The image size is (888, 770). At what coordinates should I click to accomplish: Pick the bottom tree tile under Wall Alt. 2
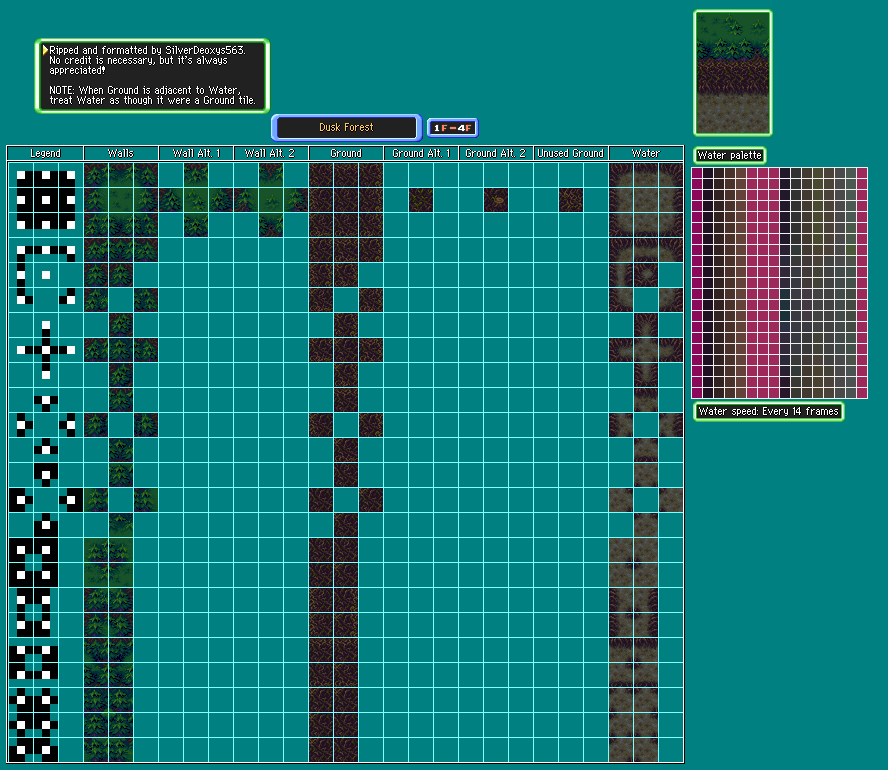point(271,225)
